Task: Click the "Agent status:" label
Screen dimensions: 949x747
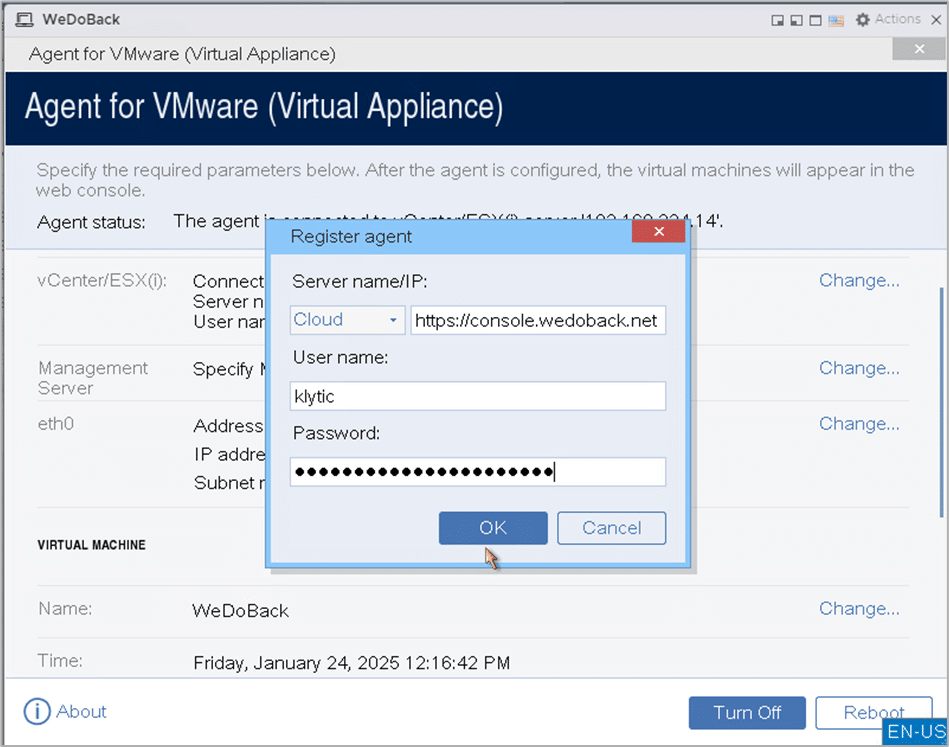Action: 91,222
